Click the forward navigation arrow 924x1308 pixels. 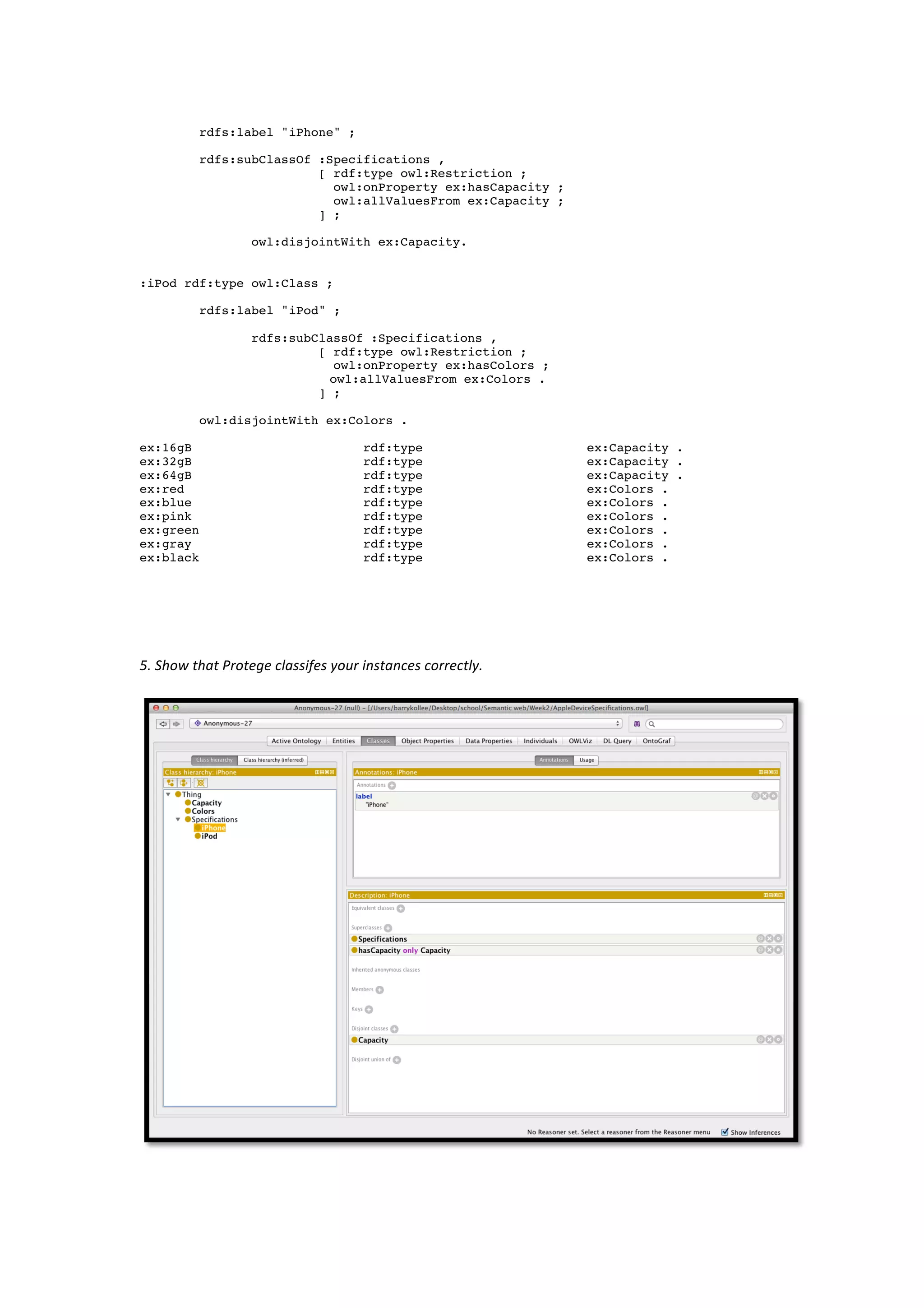(x=176, y=724)
